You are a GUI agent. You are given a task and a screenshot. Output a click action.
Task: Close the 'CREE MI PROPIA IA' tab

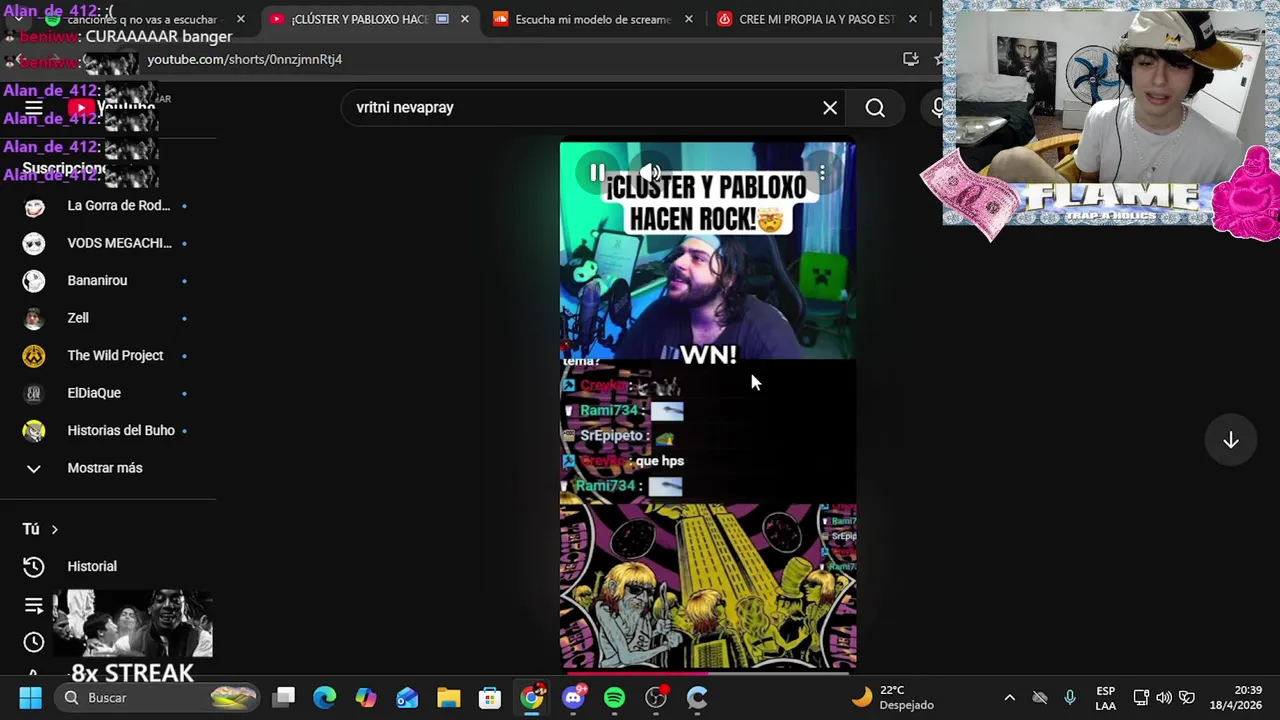coord(912,19)
